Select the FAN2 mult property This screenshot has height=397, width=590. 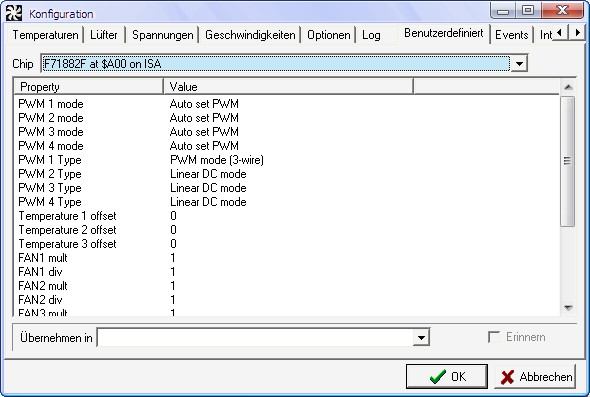43,286
